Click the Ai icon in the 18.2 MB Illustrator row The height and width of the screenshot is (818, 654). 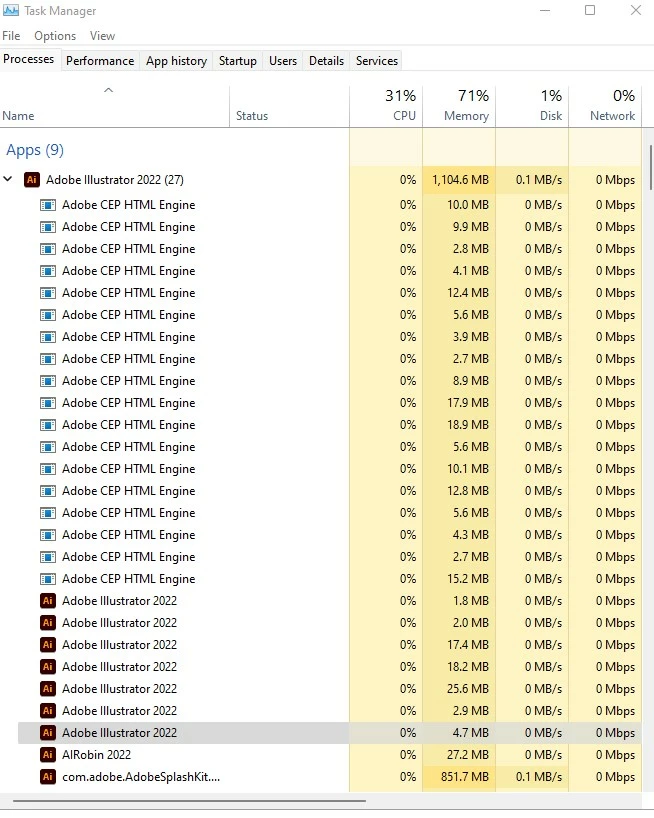[x=48, y=667]
